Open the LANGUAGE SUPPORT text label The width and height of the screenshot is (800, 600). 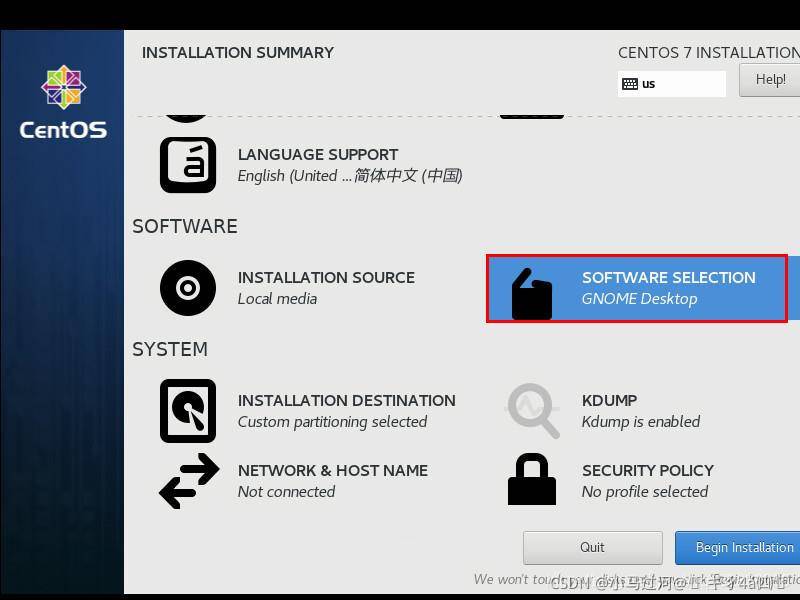tap(318, 155)
